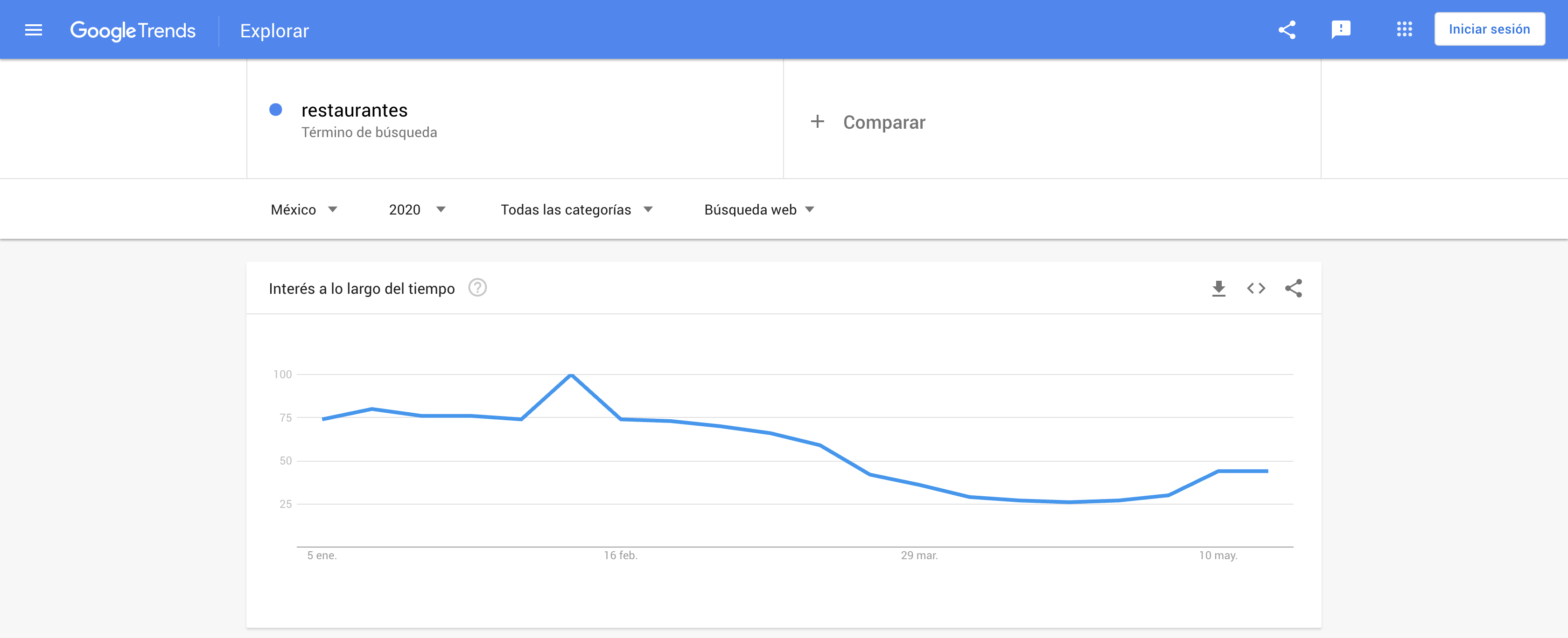Open the hamburger main menu
The image size is (1568, 638).
point(34,30)
